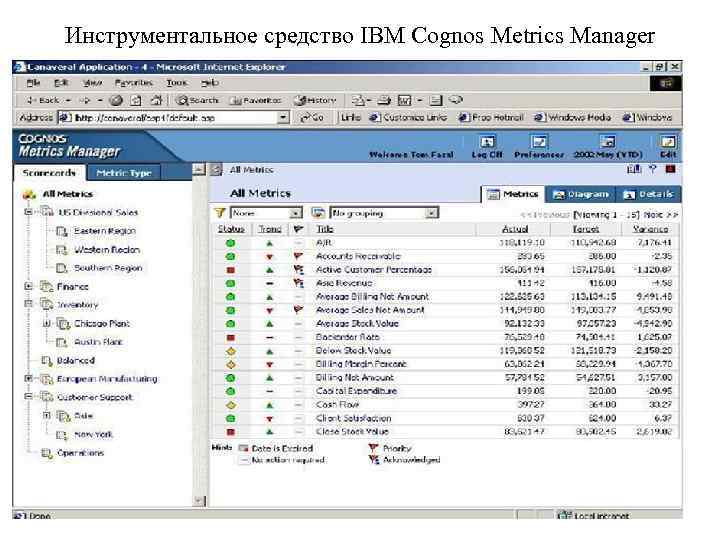This screenshot has height=540, width=720.
Task: Open the Billing Margin Percent metric
Action: click(x=361, y=364)
